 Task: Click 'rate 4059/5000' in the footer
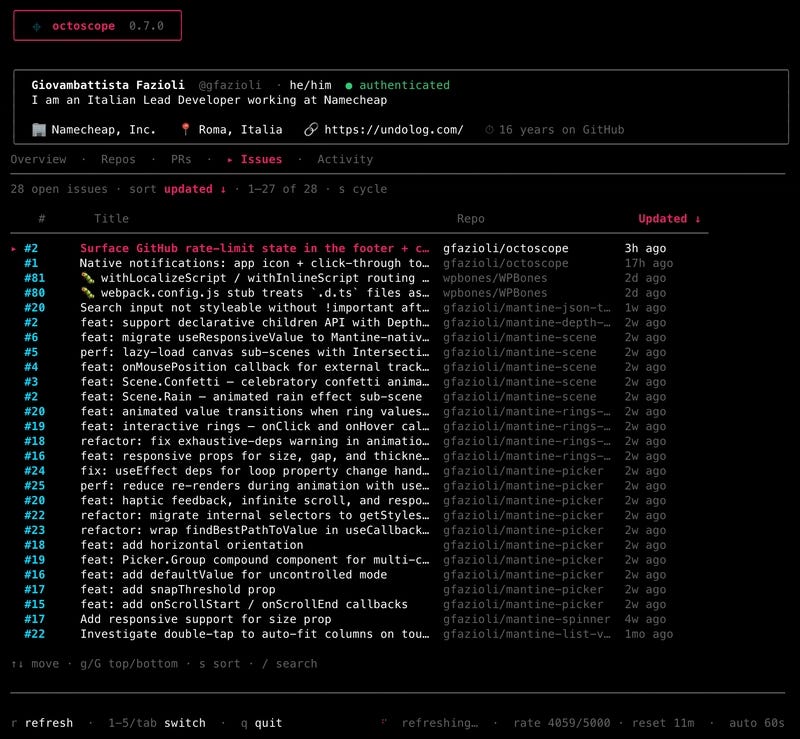coord(562,723)
